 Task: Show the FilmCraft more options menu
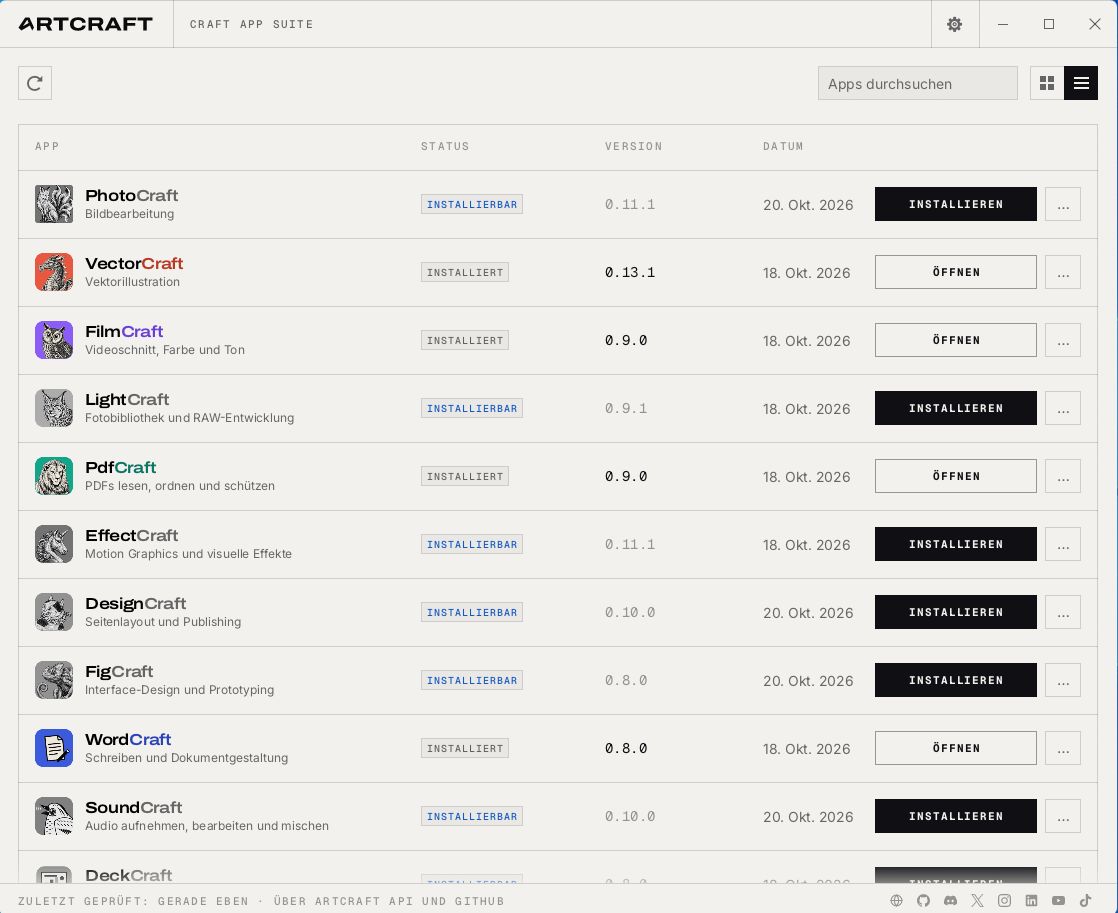pos(1063,340)
